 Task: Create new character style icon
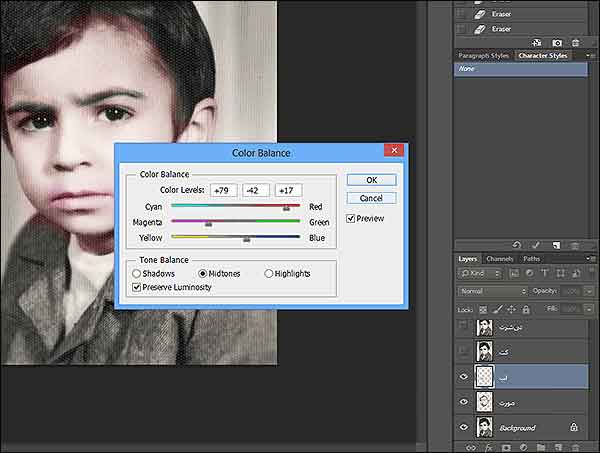tap(556, 245)
